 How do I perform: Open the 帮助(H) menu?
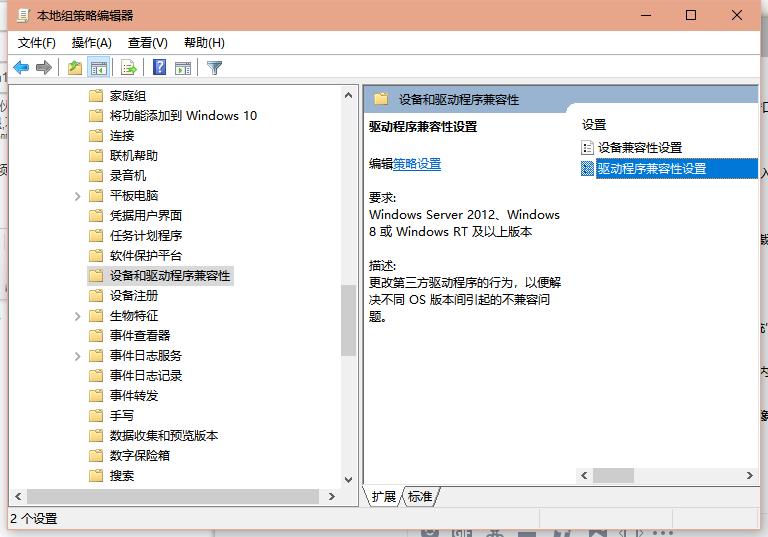pos(204,43)
